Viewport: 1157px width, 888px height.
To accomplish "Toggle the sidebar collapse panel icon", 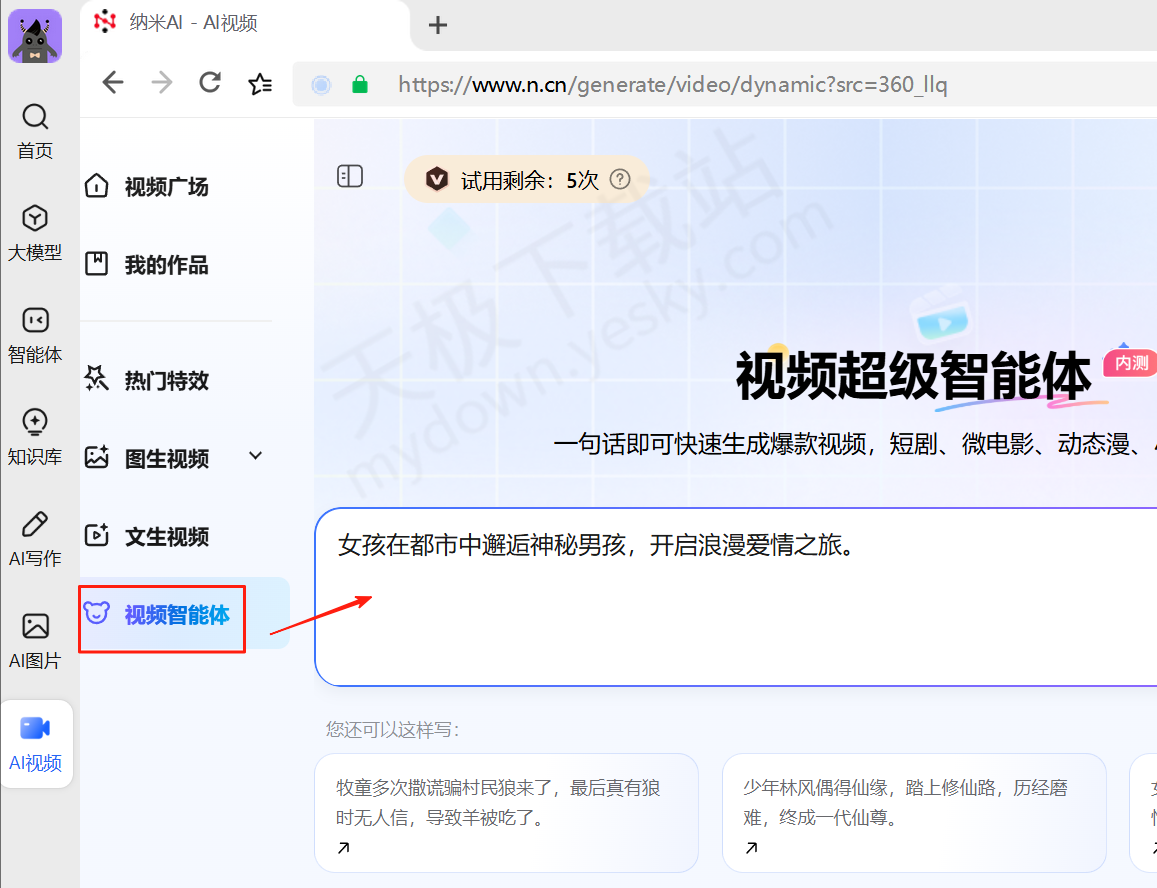I will (x=350, y=177).
